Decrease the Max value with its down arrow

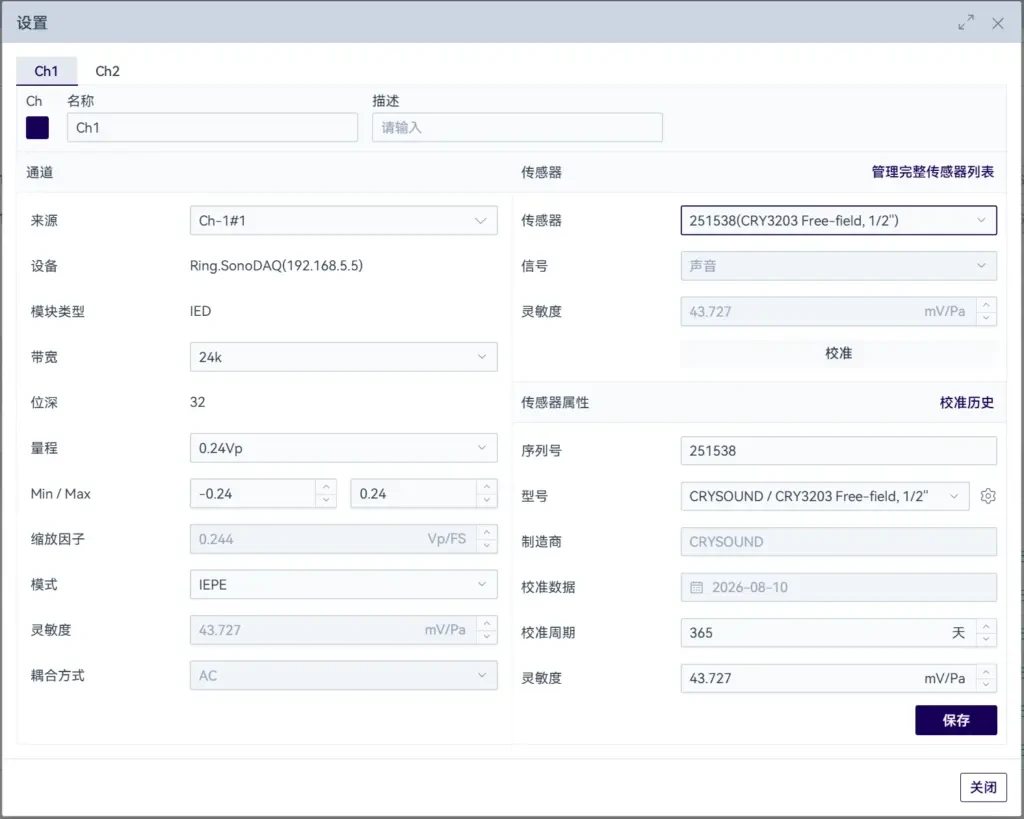(487, 501)
